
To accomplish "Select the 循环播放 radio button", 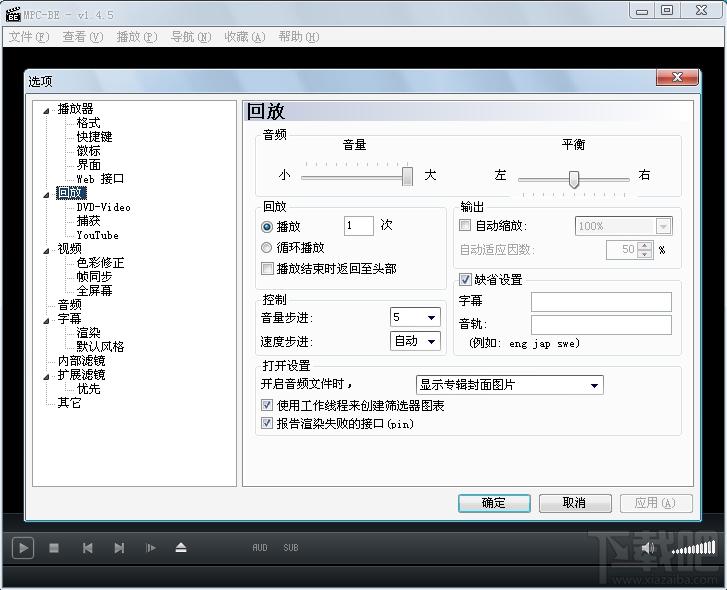I will click(267, 247).
